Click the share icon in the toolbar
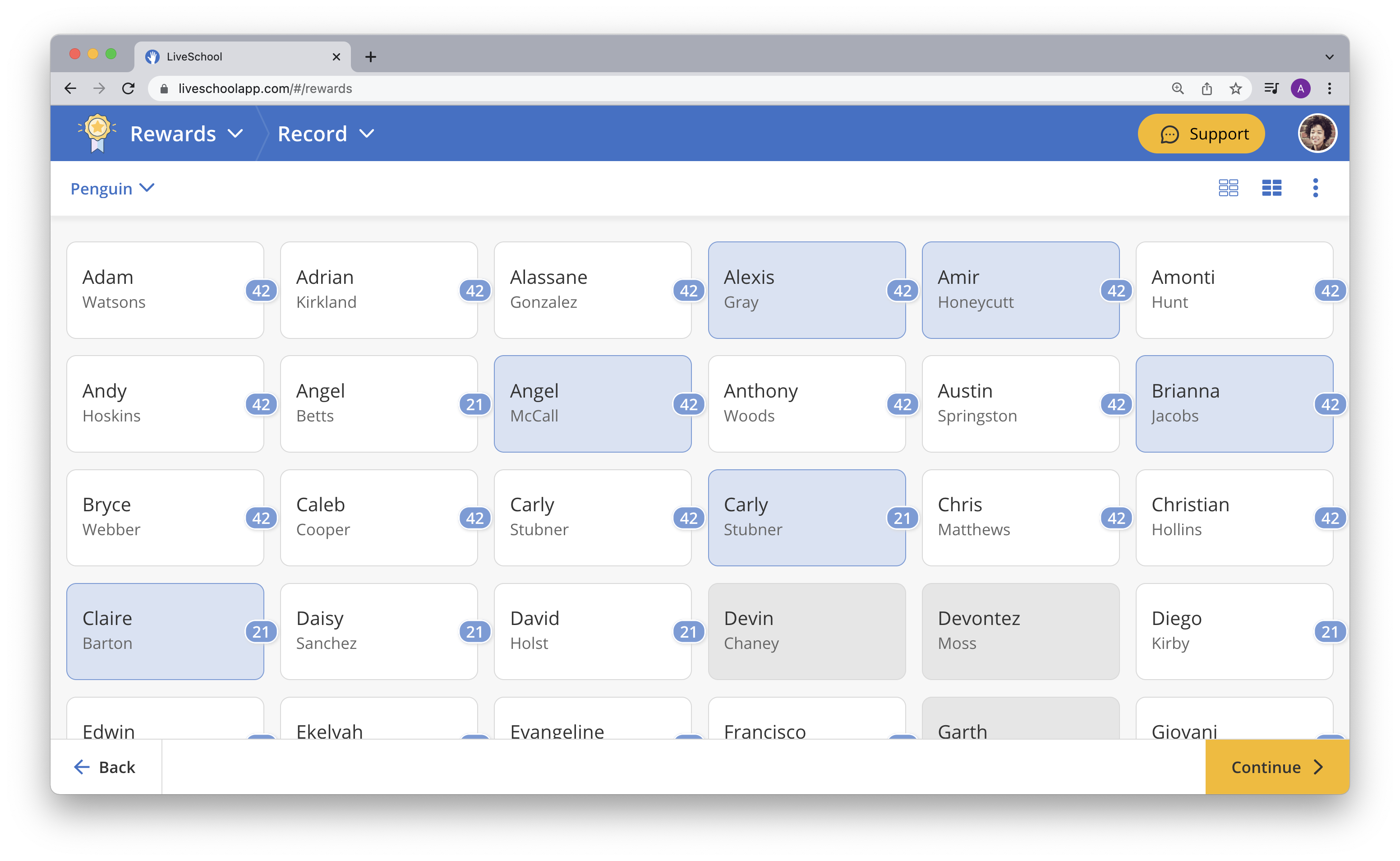1400x861 pixels. [x=1207, y=88]
